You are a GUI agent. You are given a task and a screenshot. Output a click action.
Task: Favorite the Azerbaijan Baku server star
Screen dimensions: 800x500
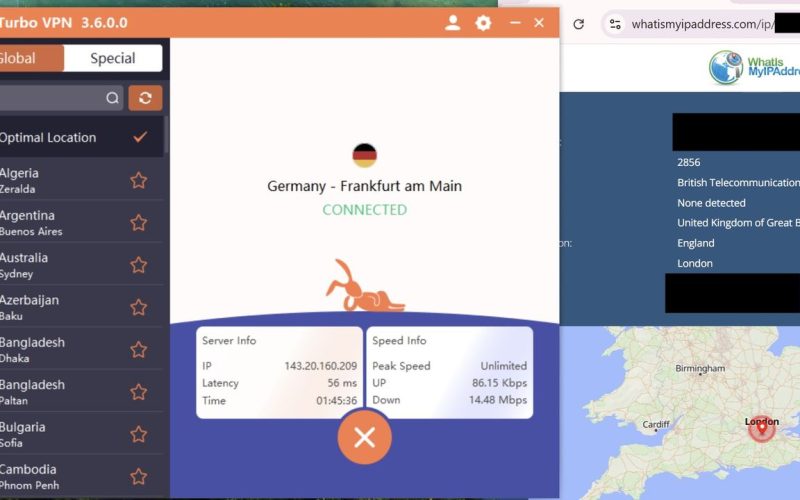139,308
